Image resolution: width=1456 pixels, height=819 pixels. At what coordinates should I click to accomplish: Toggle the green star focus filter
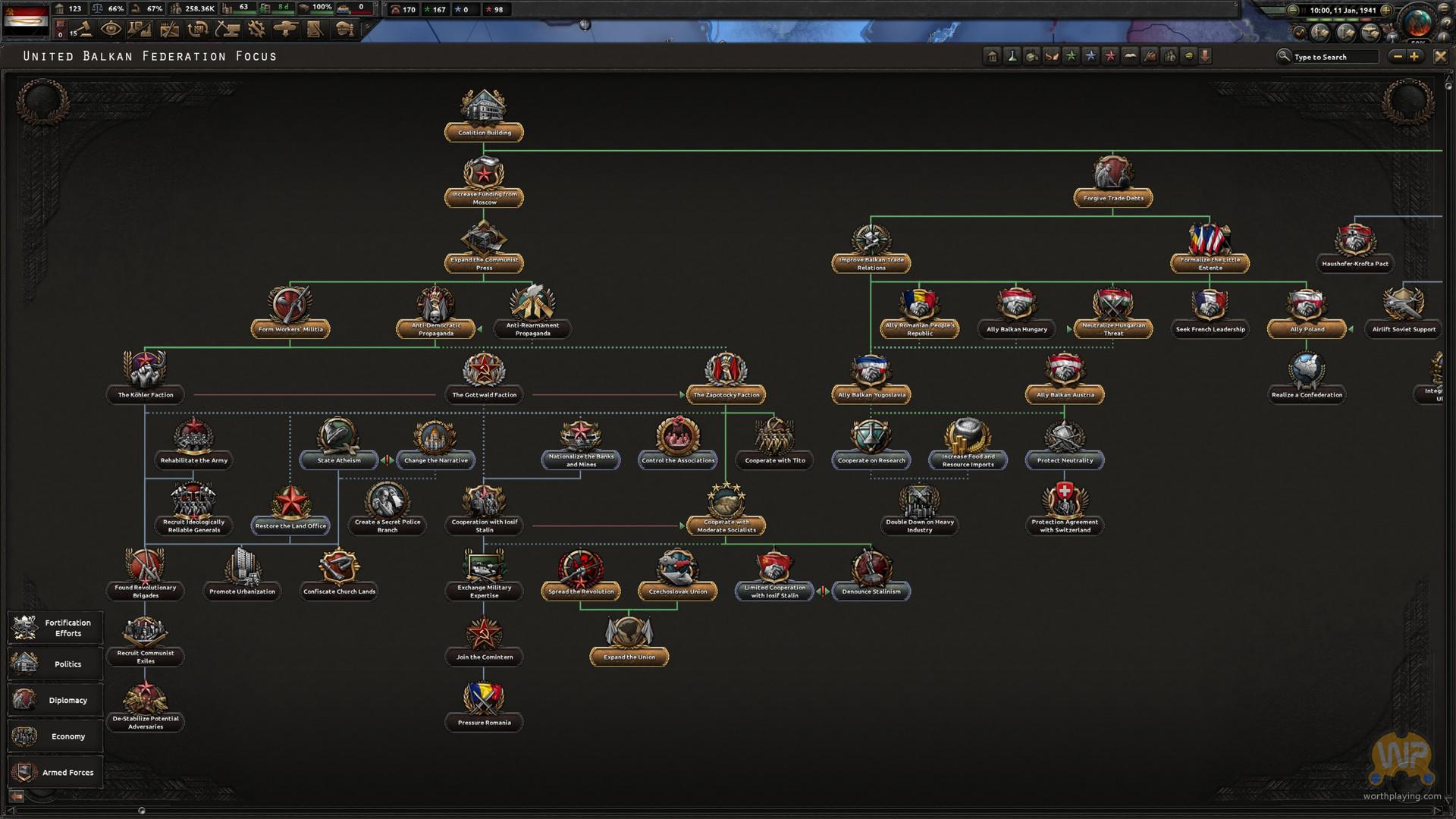pos(1071,56)
